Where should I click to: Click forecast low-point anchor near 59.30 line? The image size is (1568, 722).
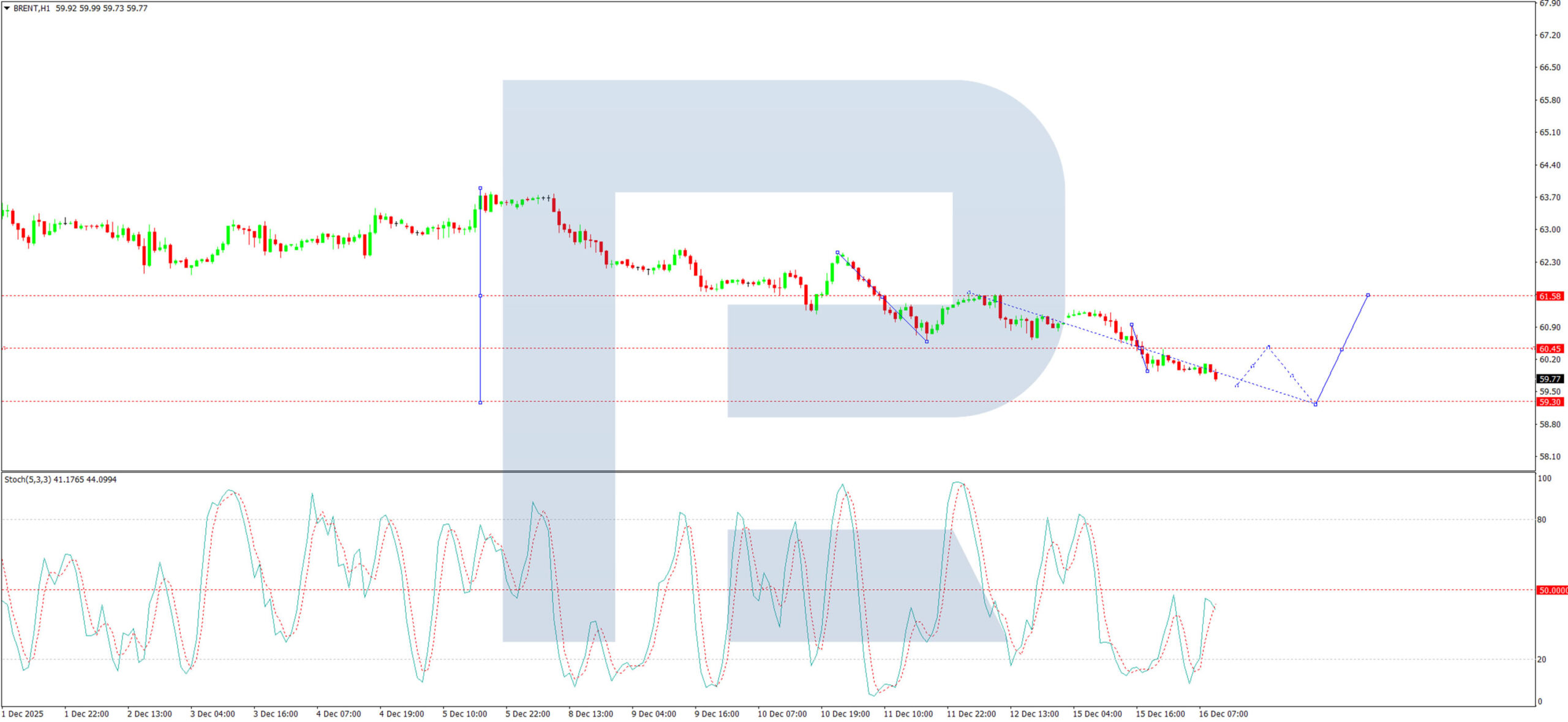[x=1315, y=404]
